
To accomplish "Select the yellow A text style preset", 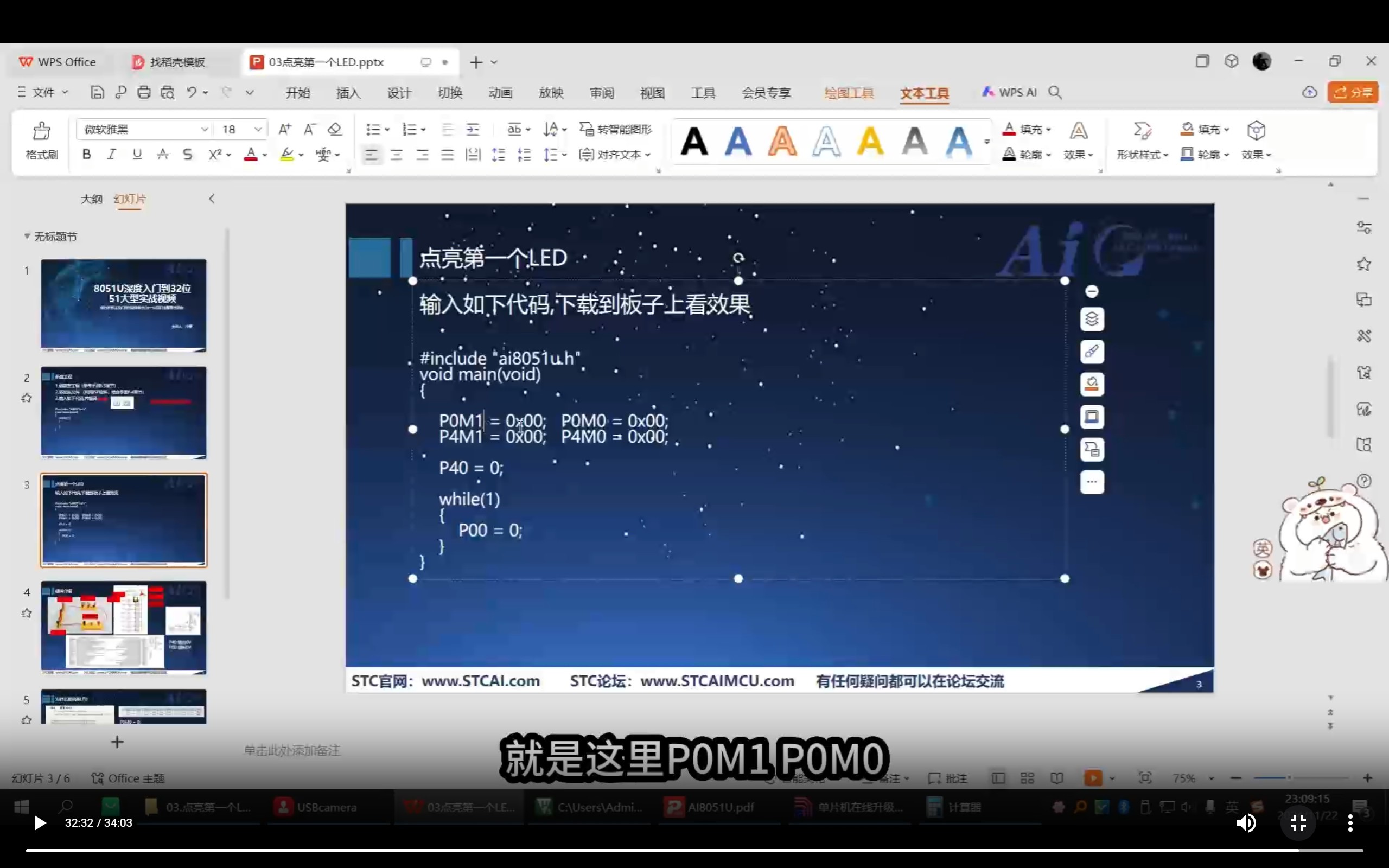I will [870, 141].
